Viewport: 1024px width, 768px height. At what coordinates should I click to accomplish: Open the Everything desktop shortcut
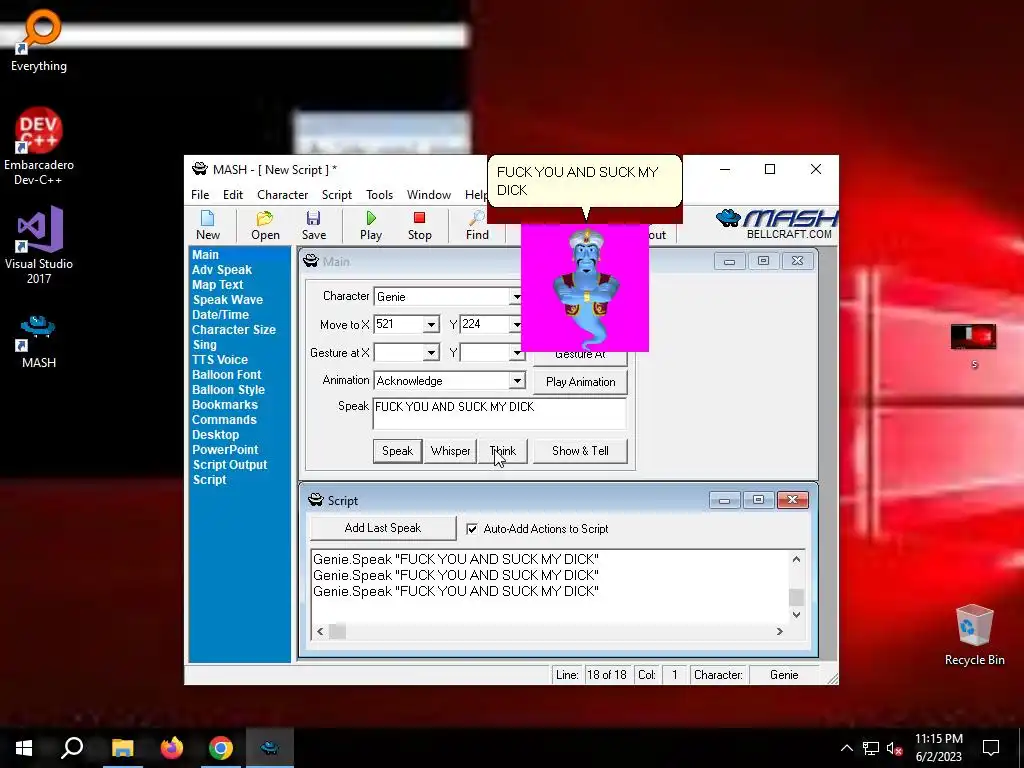point(39,40)
